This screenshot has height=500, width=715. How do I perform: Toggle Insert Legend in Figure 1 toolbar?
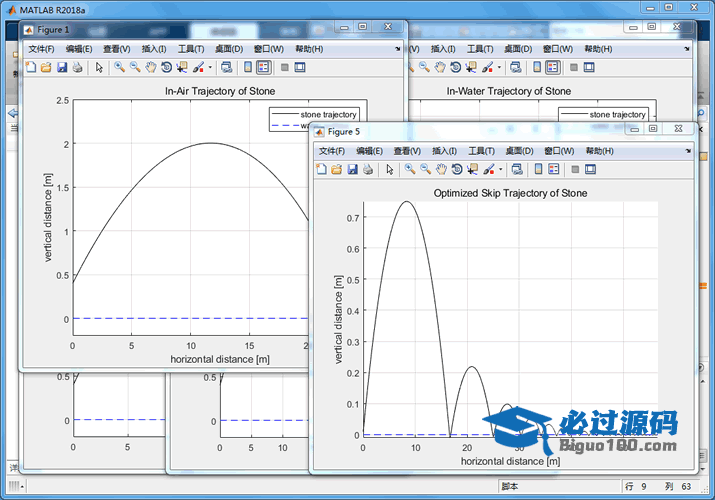264,67
